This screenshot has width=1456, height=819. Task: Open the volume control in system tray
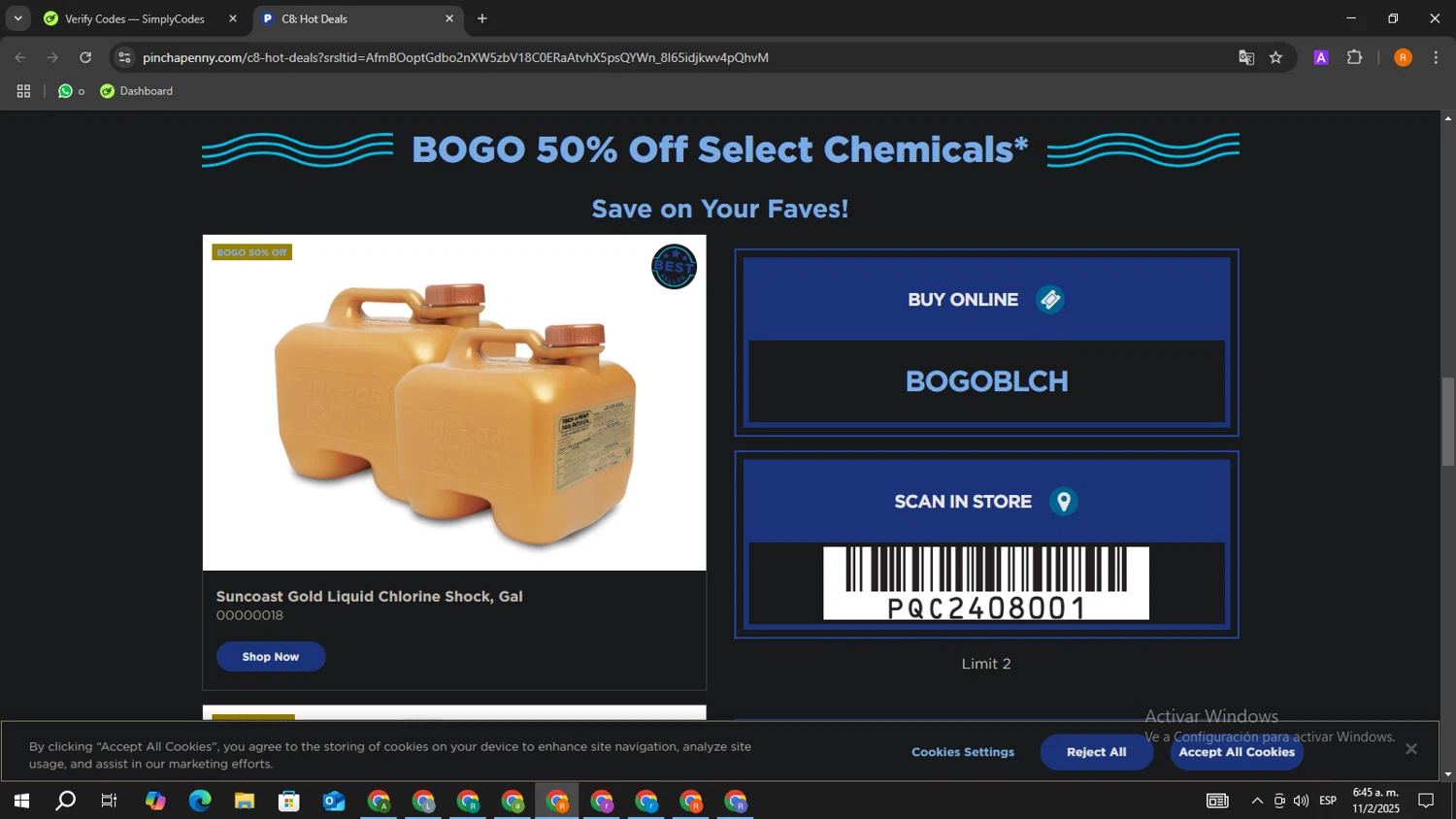pyautogui.click(x=1302, y=802)
